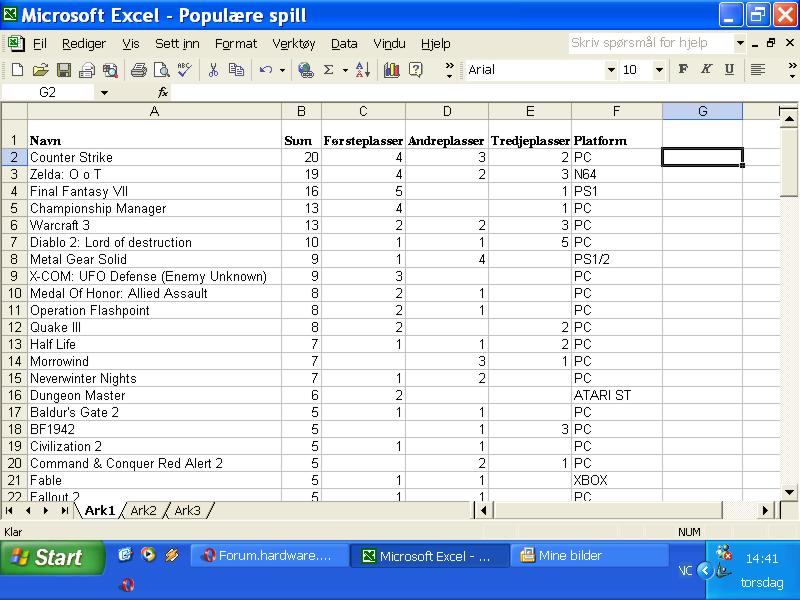Click the Excel workbook icon in menu bar

(x=16, y=43)
